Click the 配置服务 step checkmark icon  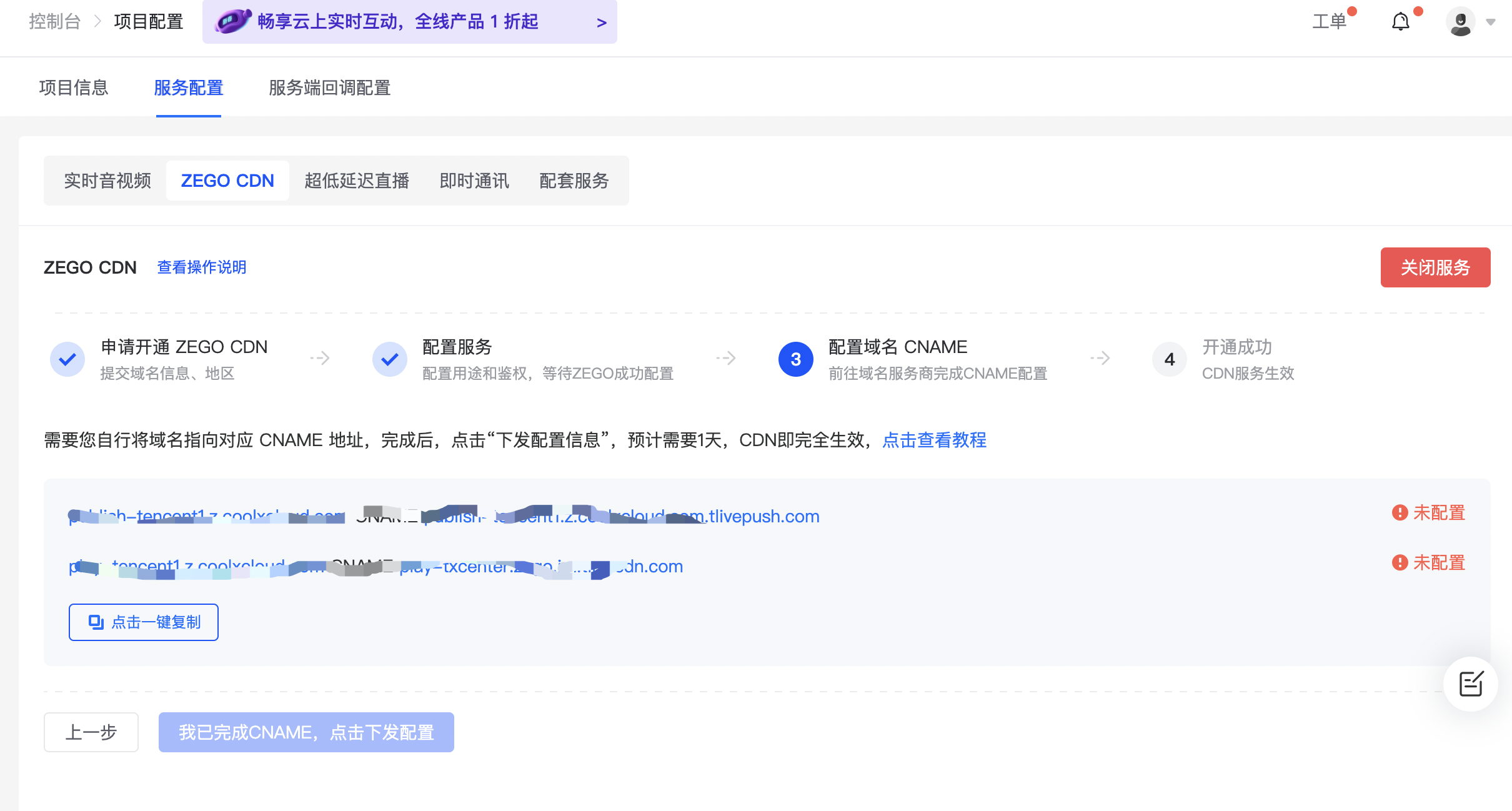389,359
